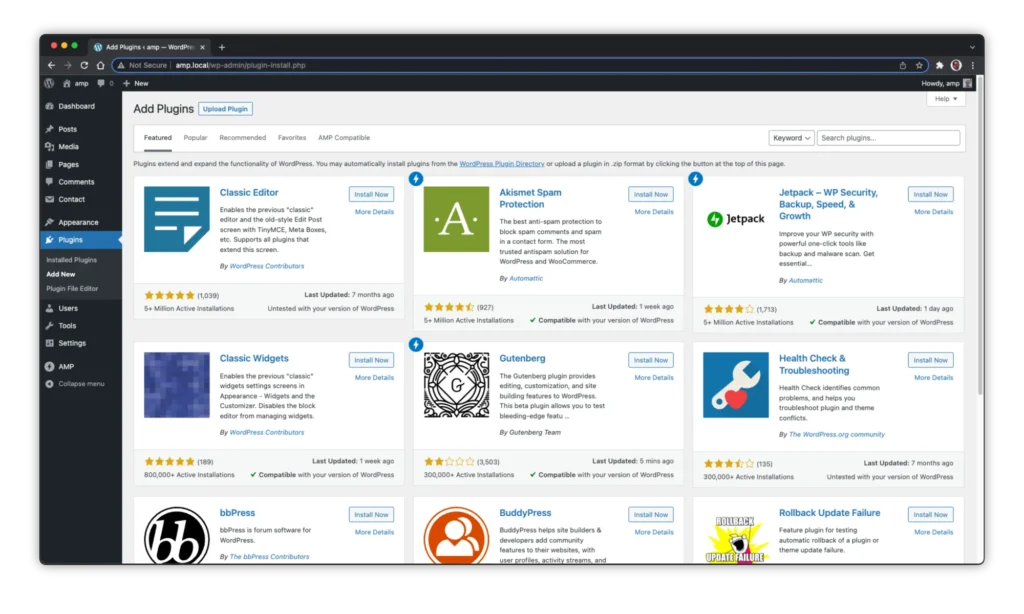Click the Classic Widgets plugin thumbnail
Screen dimensions: 1024x614
[177, 385]
